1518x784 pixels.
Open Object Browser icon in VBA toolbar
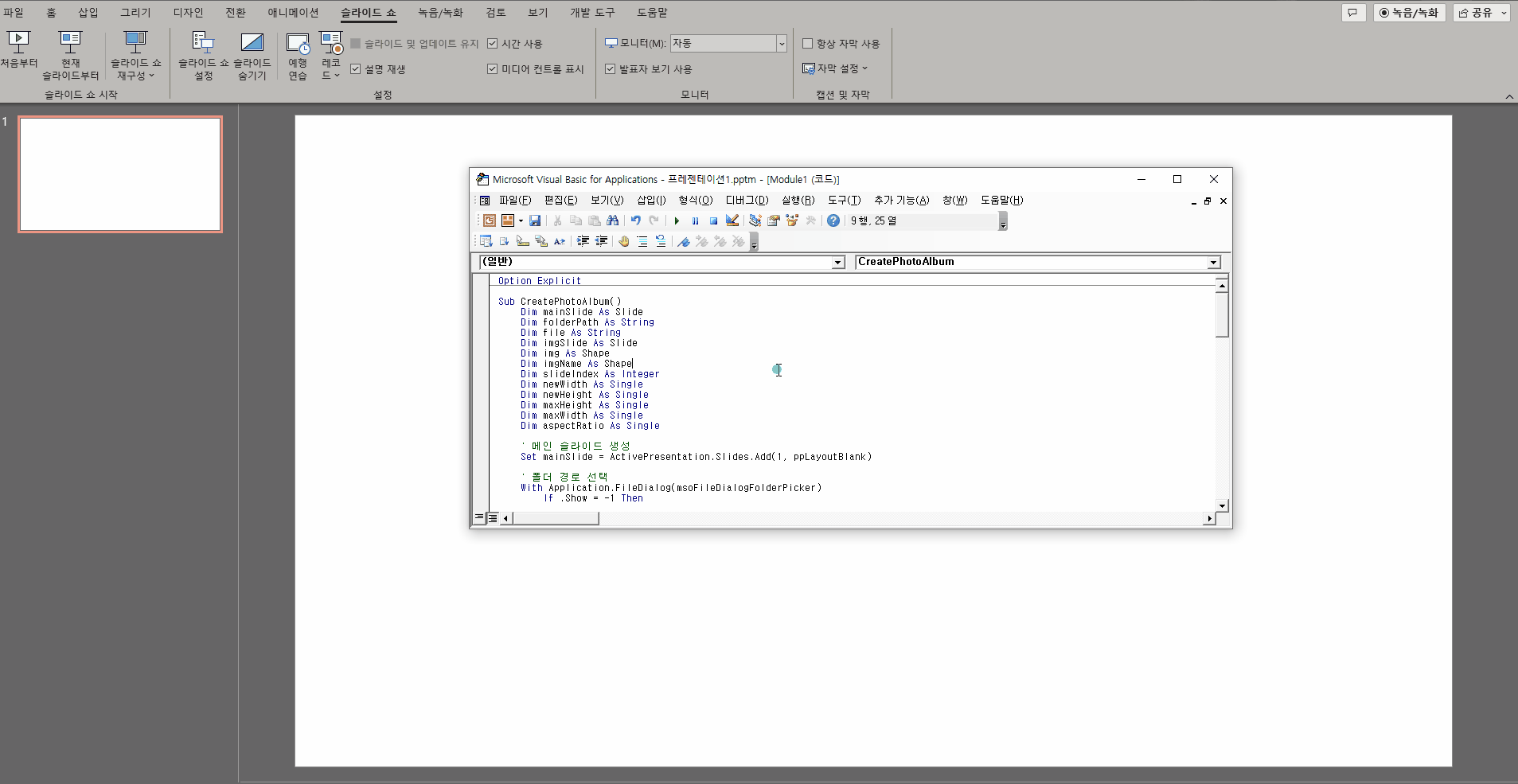(x=792, y=220)
